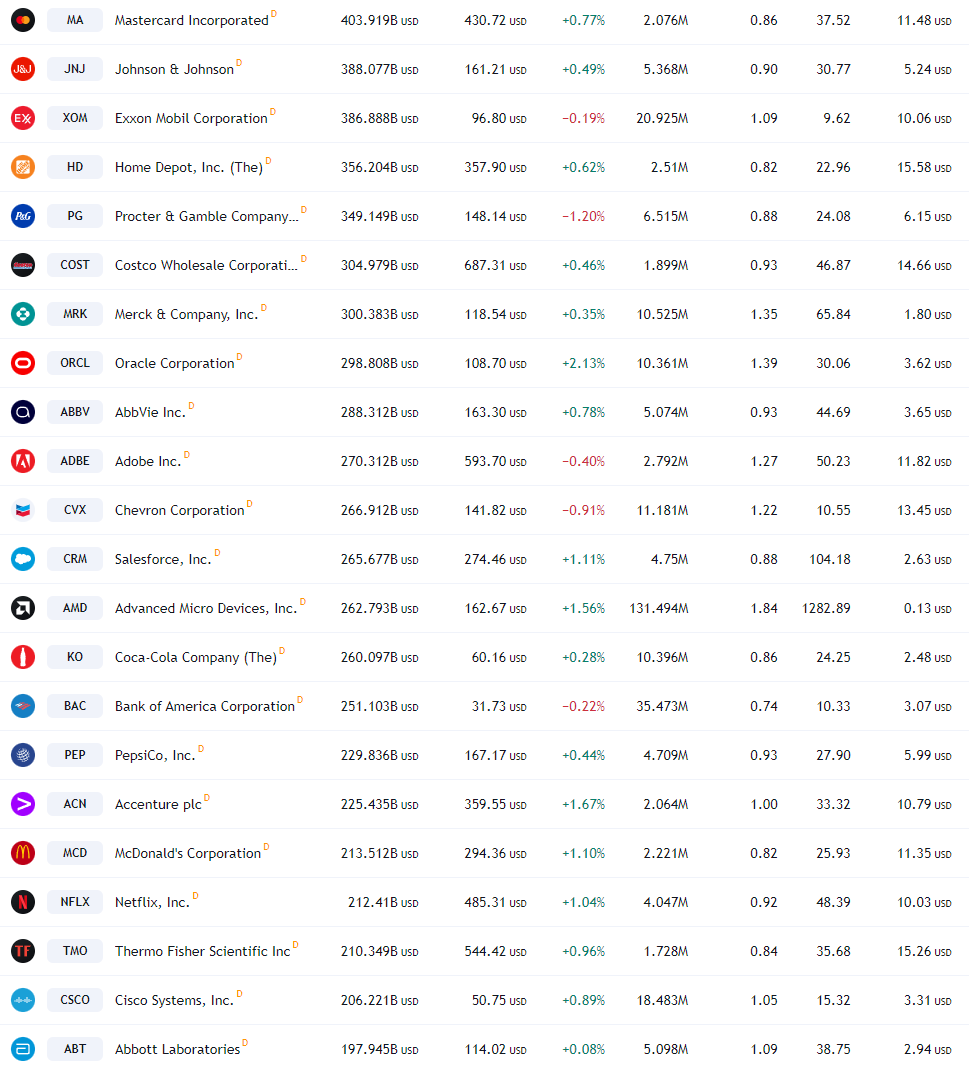Viewport: 969px width, 1072px height.
Task: Open Thermo Fisher Scientific Inc link
Action: (202, 951)
